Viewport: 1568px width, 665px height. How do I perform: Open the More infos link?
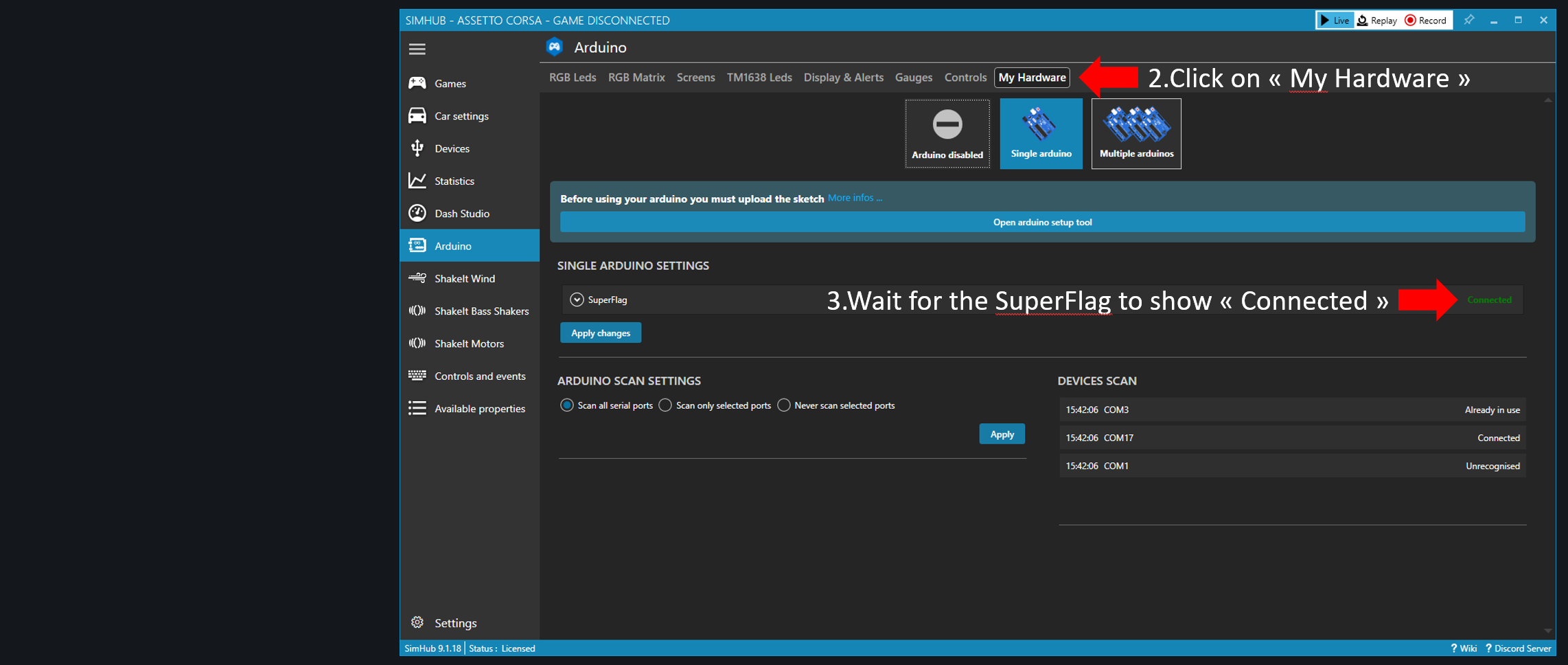pyautogui.click(x=855, y=198)
